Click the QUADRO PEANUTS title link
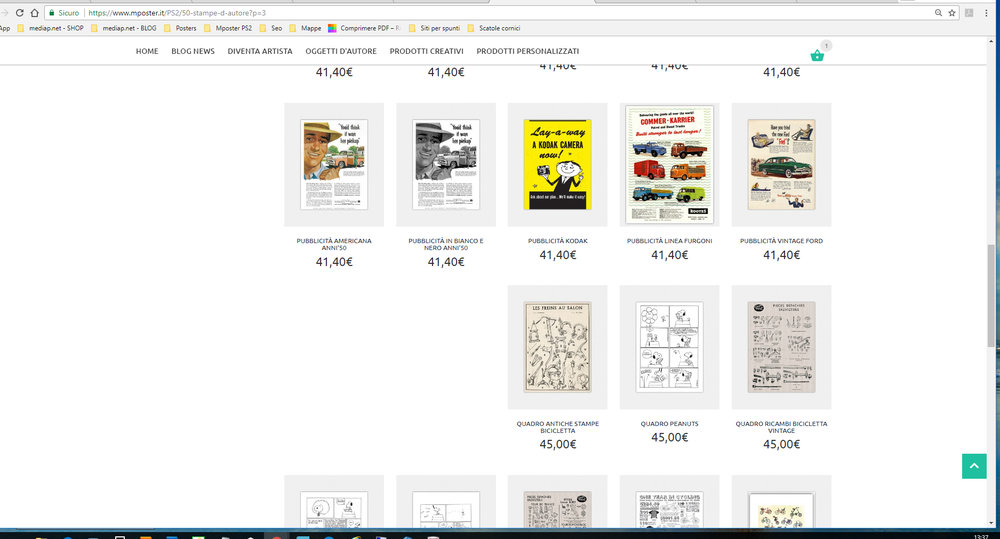1000x539 pixels. tap(670, 424)
